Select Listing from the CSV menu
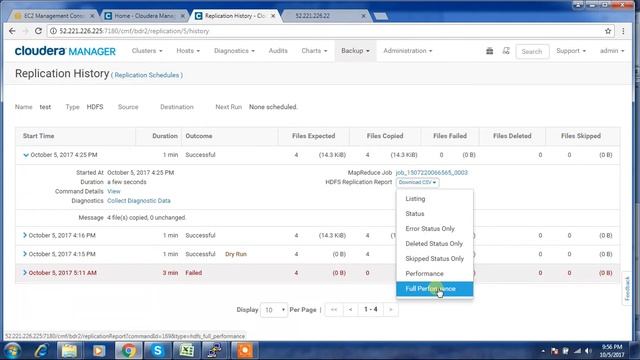The image size is (640, 360). click(x=435, y=199)
